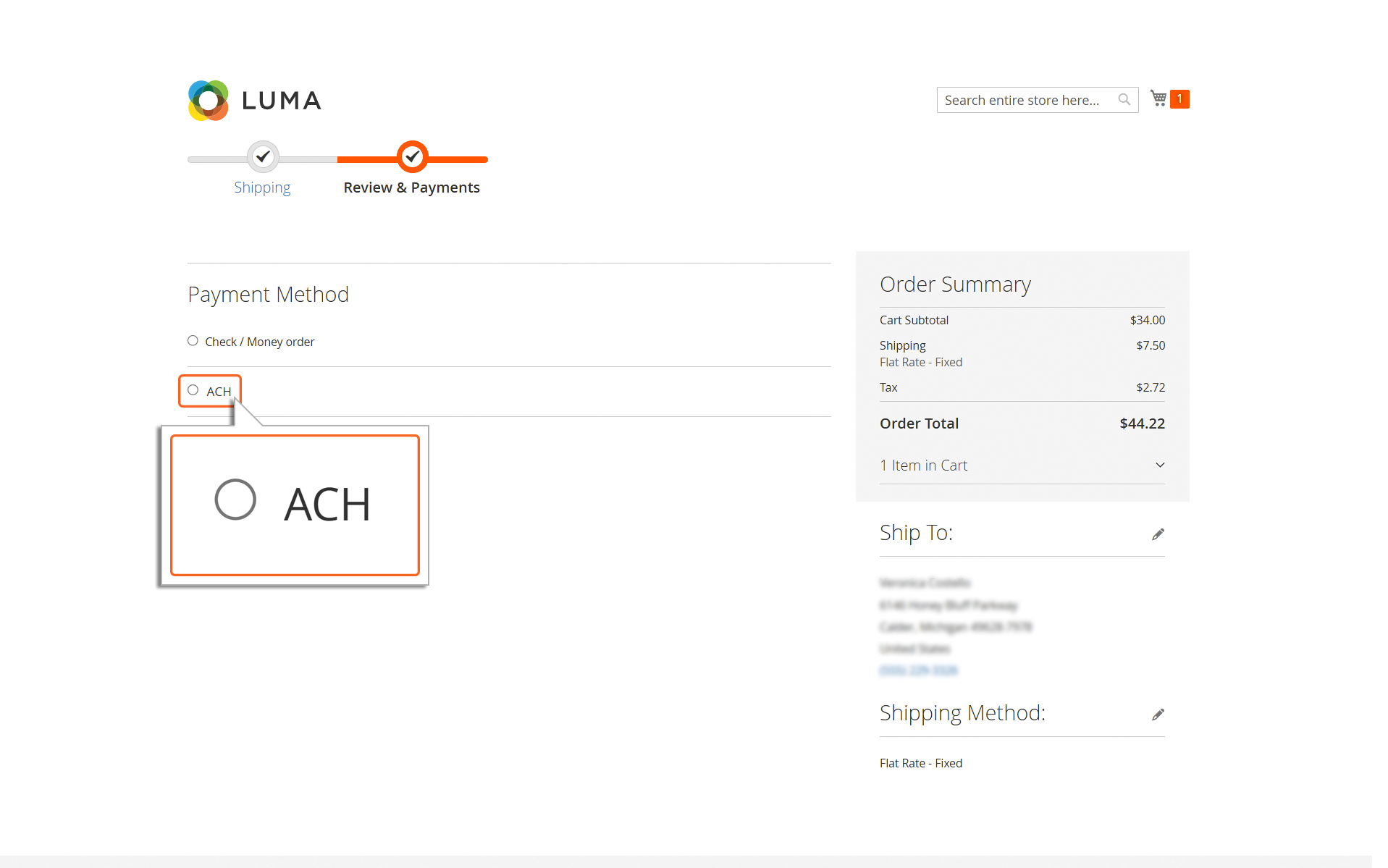The image size is (1388, 868).
Task: Click the Shipping cost $7.50
Action: pos(1151,345)
